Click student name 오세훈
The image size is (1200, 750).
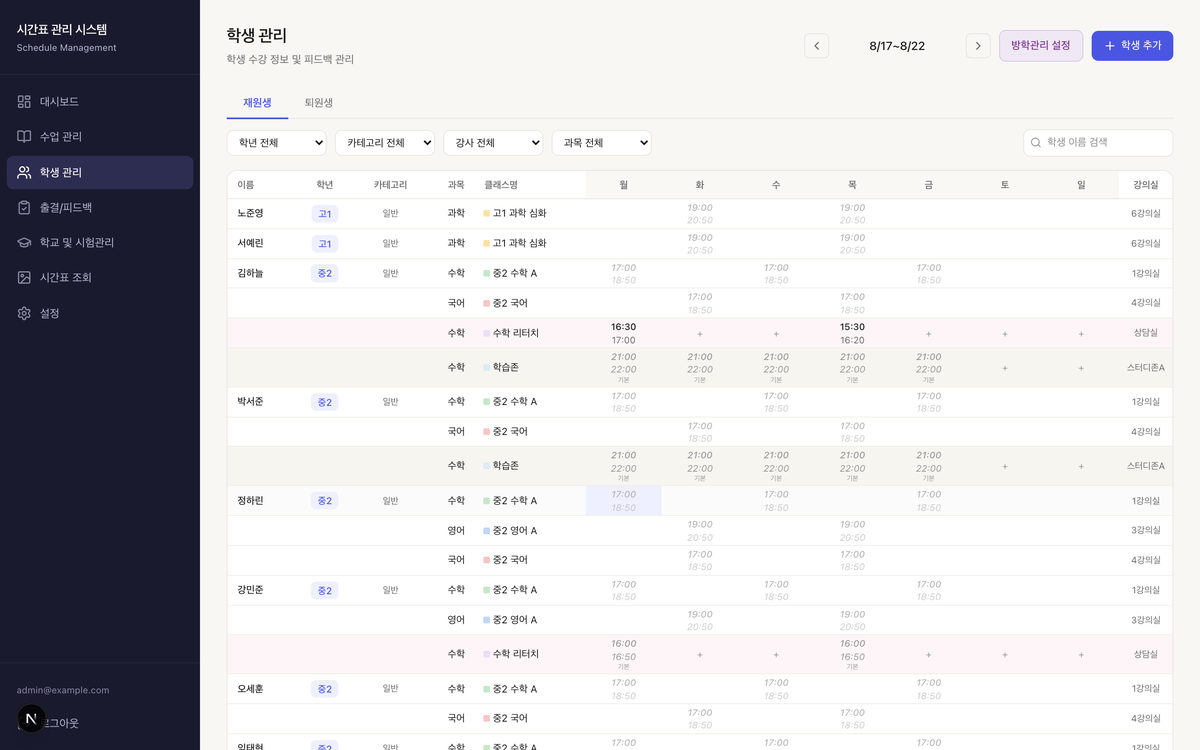(251, 689)
